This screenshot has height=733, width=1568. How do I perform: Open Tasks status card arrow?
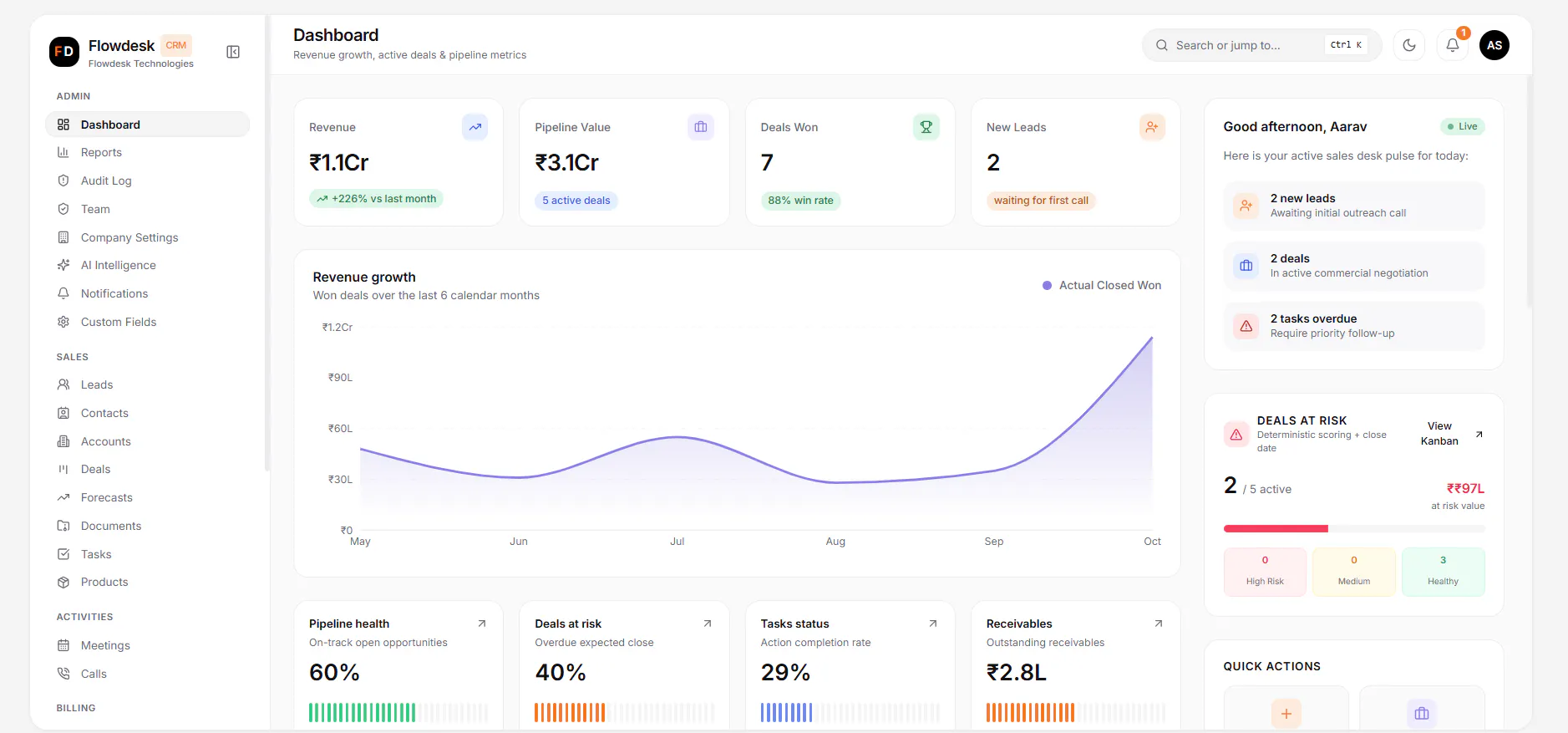(933, 624)
